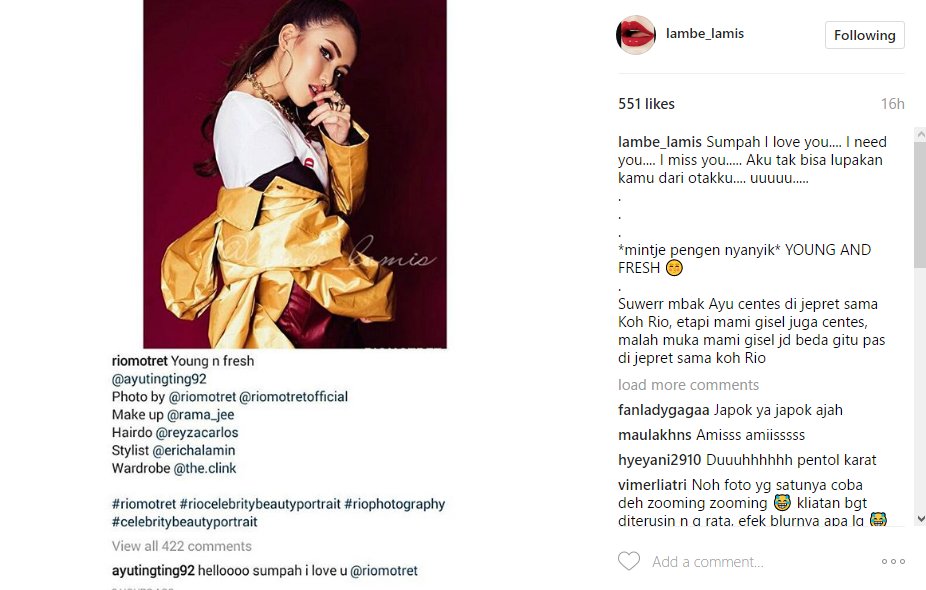Expand View all 422 comments

[182, 546]
